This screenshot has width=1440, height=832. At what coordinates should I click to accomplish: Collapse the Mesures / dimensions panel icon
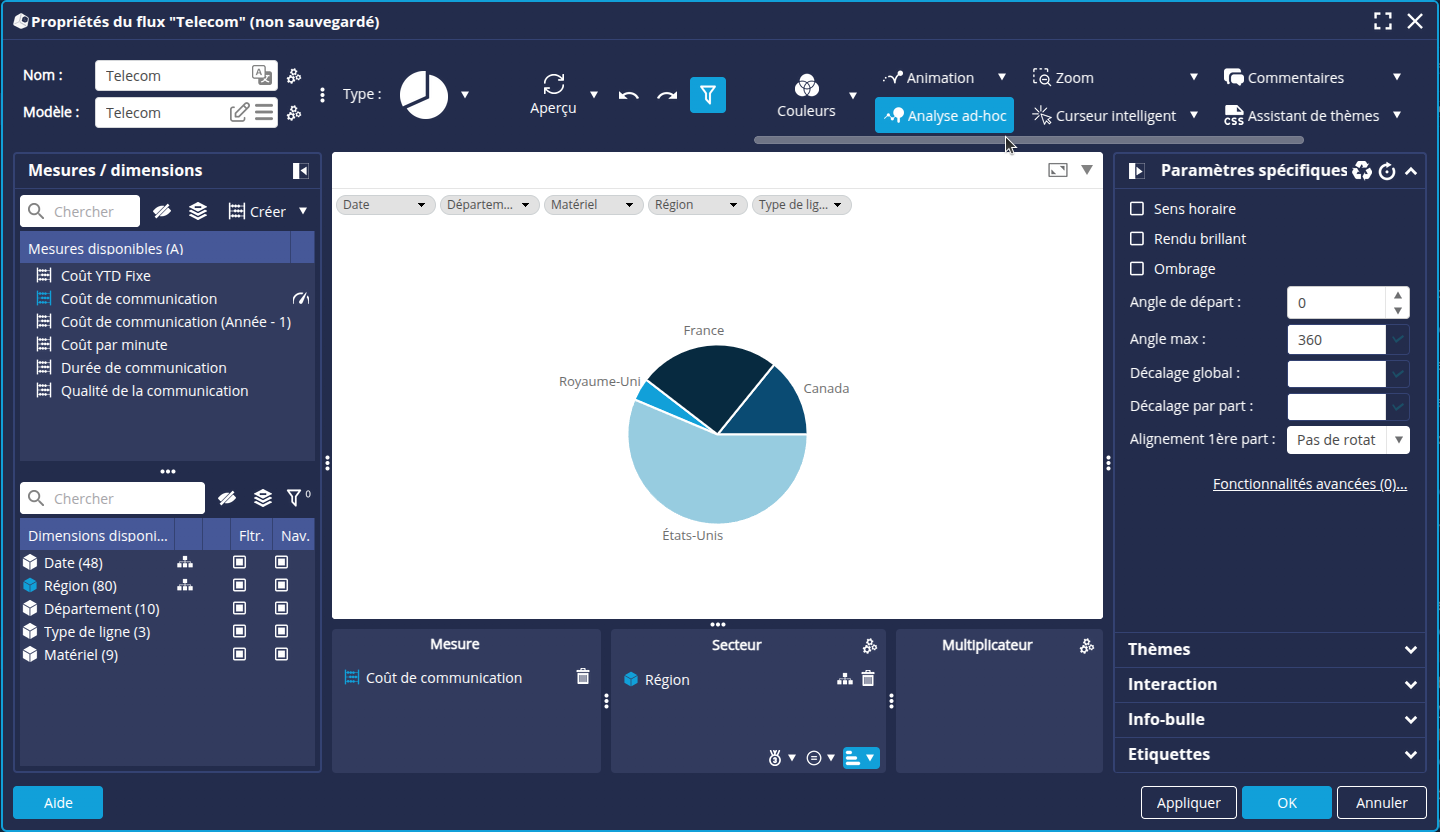coord(300,171)
